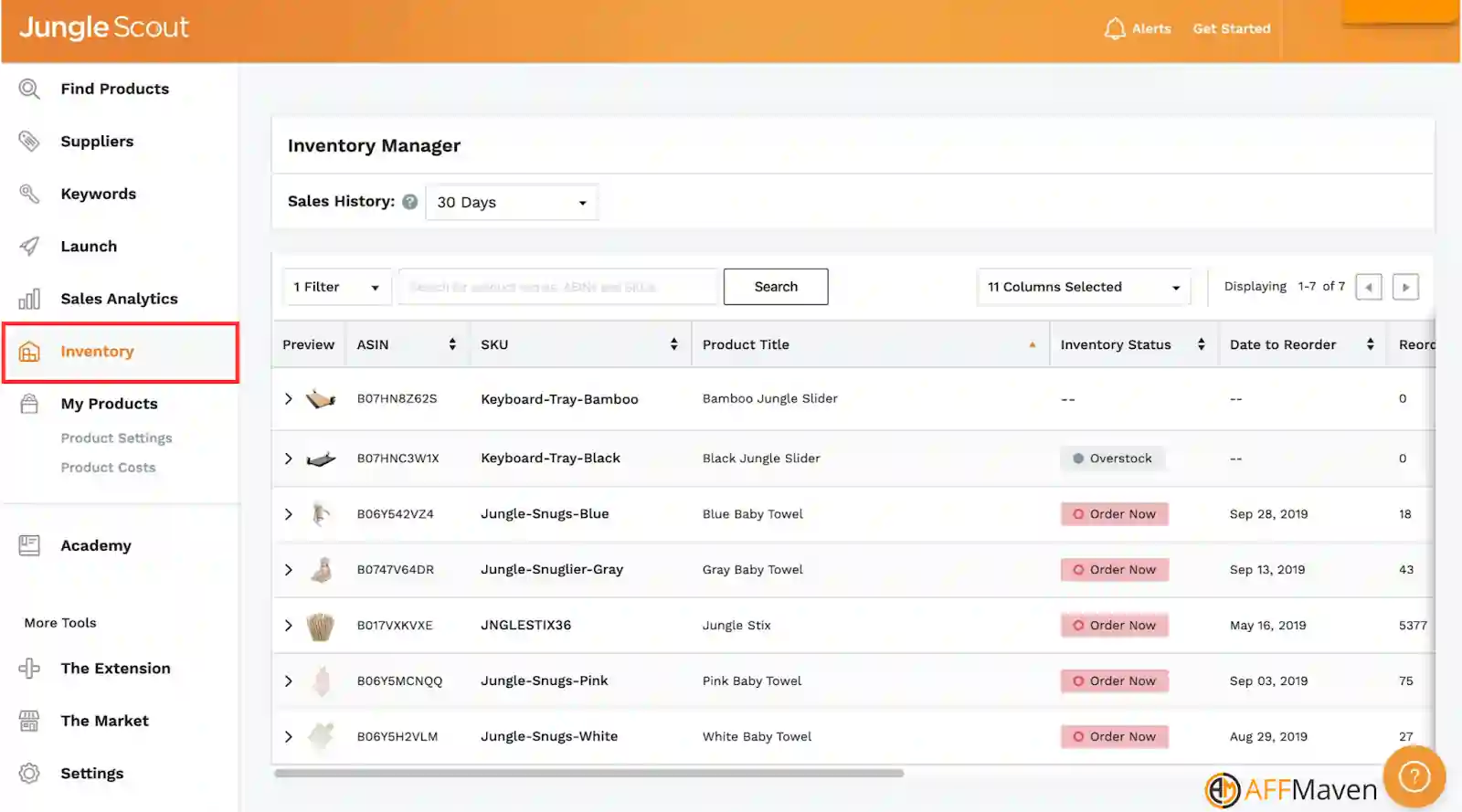Expand the Jungle-Snugs-White row
The width and height of the screenshot is (1462, 812).
pos(289,737)
